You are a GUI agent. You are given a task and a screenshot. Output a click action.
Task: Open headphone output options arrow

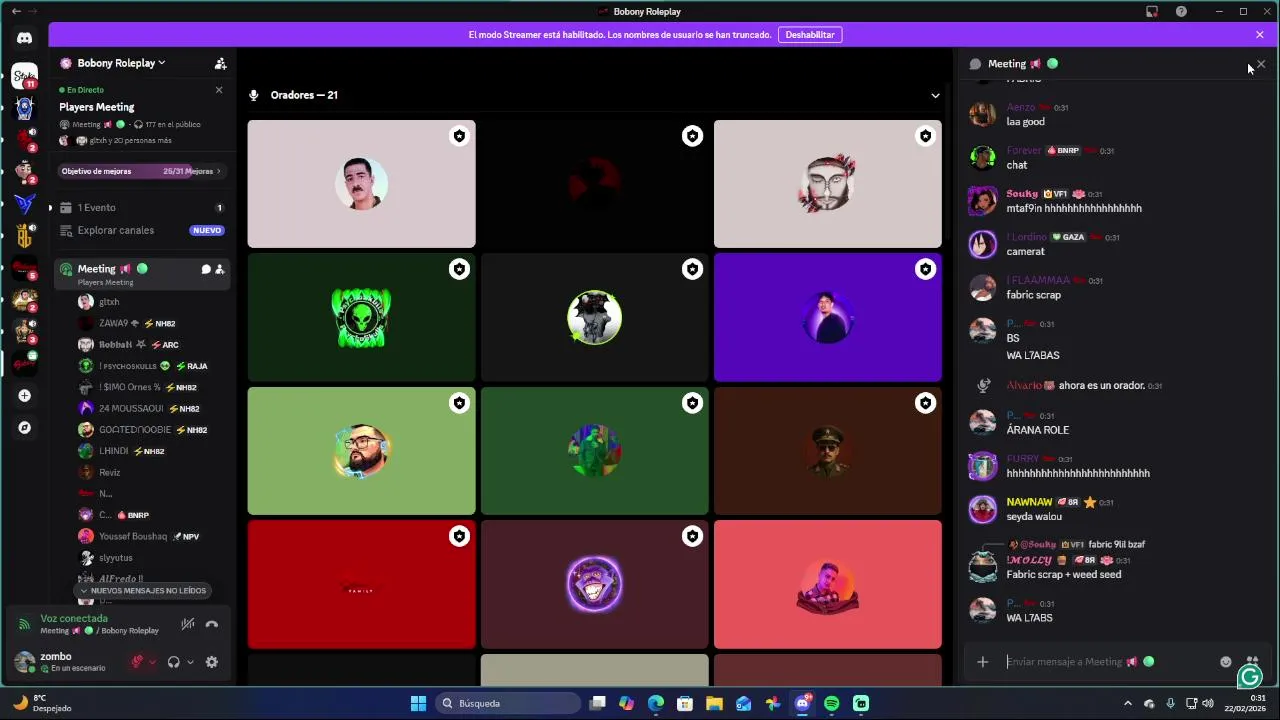tap(190, 662)
